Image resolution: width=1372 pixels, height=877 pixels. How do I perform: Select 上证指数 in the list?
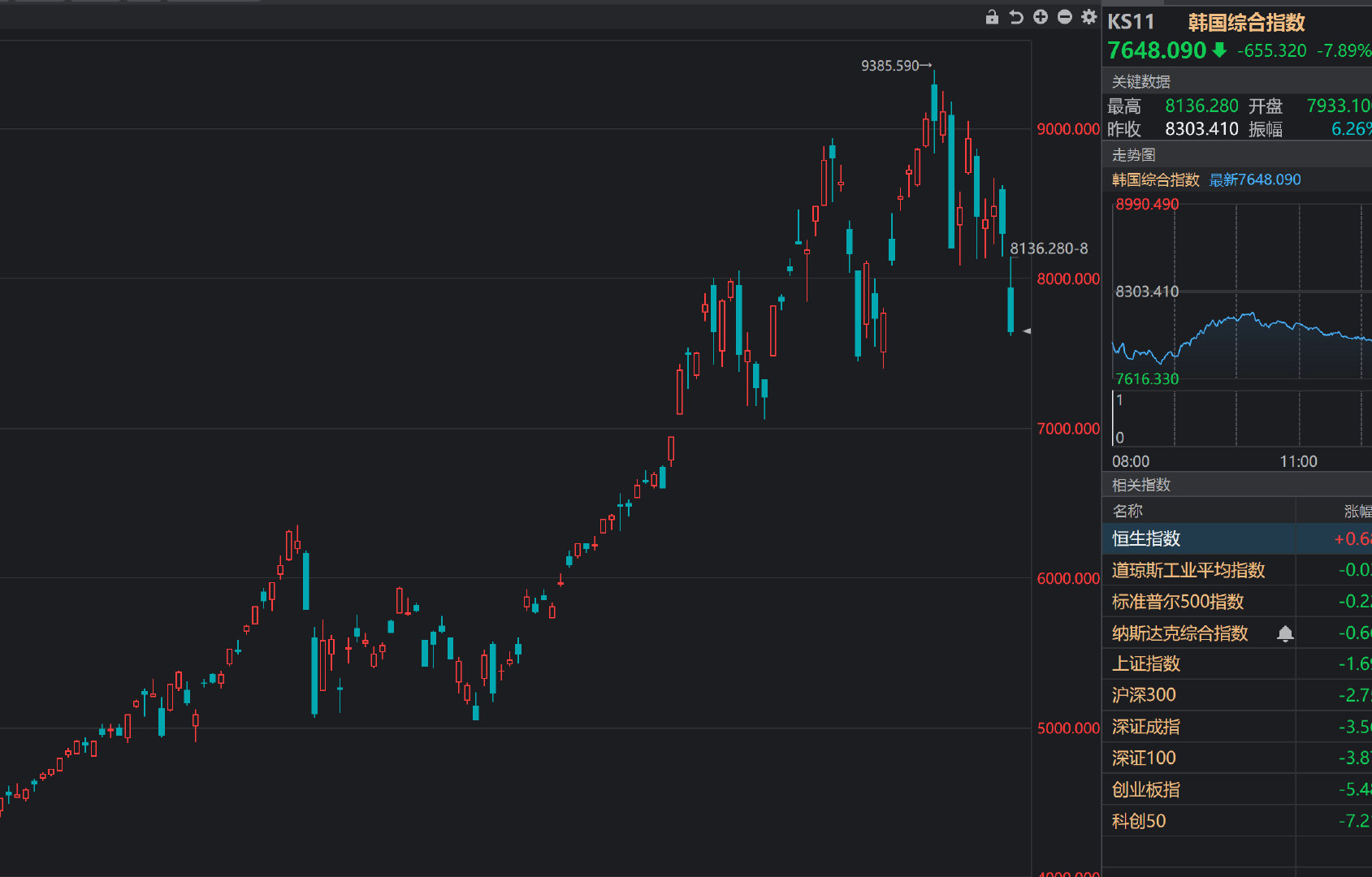point(1236,664)
